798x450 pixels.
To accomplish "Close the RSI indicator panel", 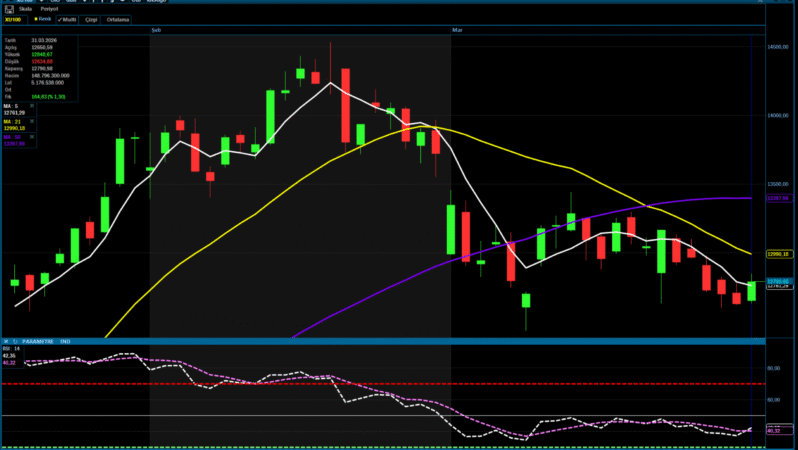I will 4,342.
